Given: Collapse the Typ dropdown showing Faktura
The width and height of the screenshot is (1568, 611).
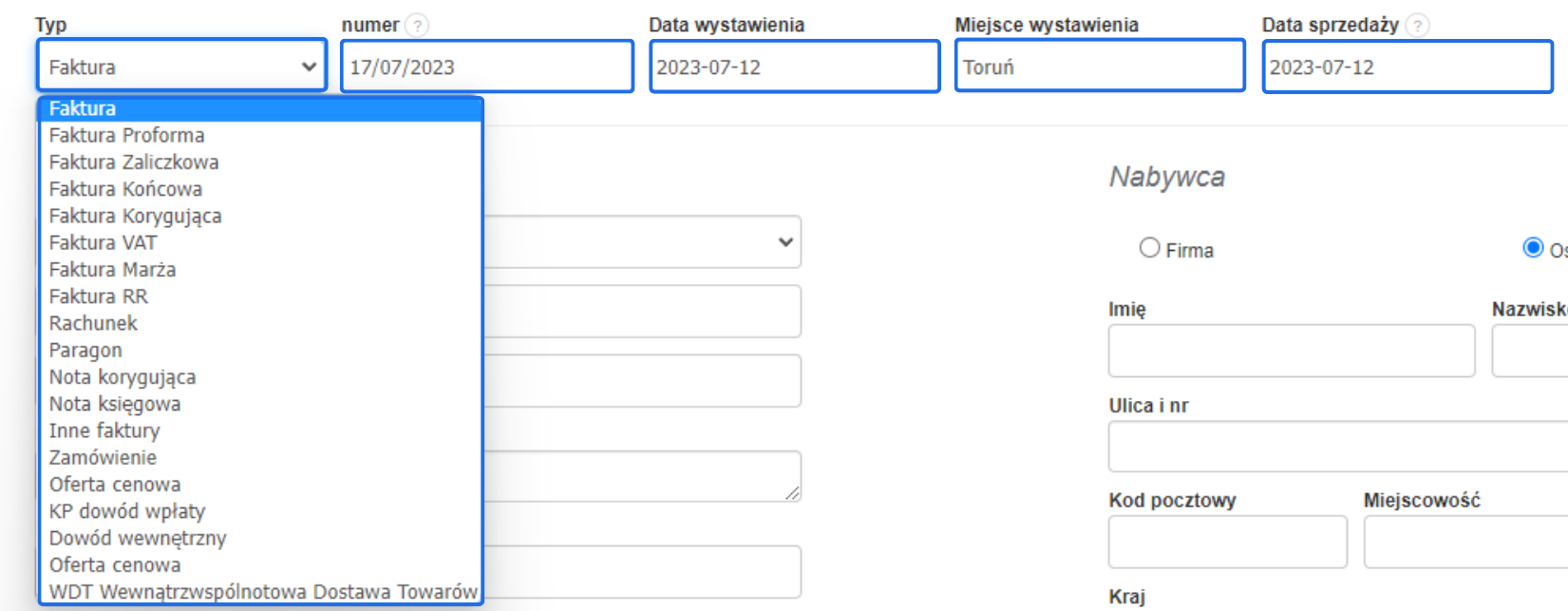Looking at the screenshot, I should tap(181, 67).
